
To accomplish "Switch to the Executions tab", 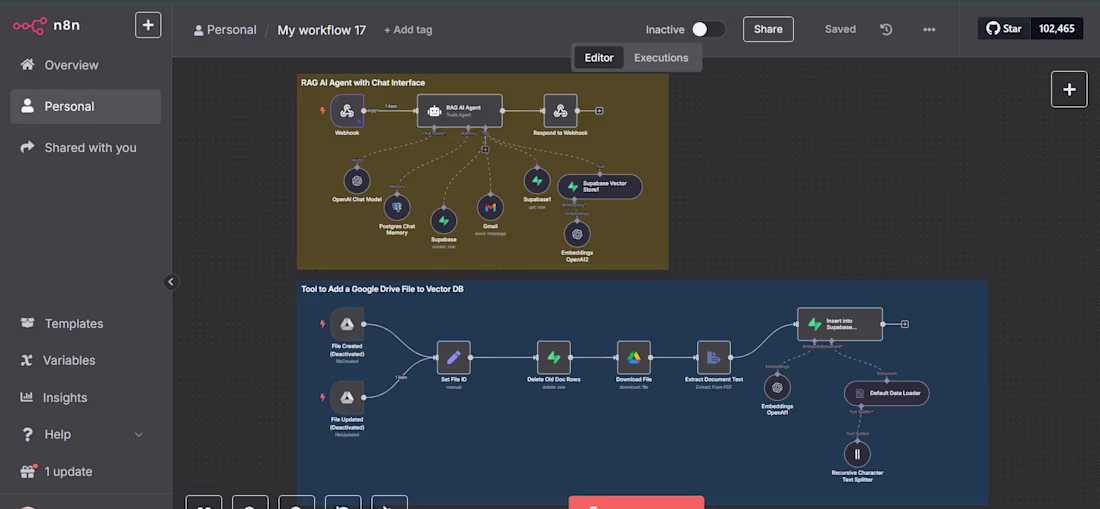I will 661,57.
